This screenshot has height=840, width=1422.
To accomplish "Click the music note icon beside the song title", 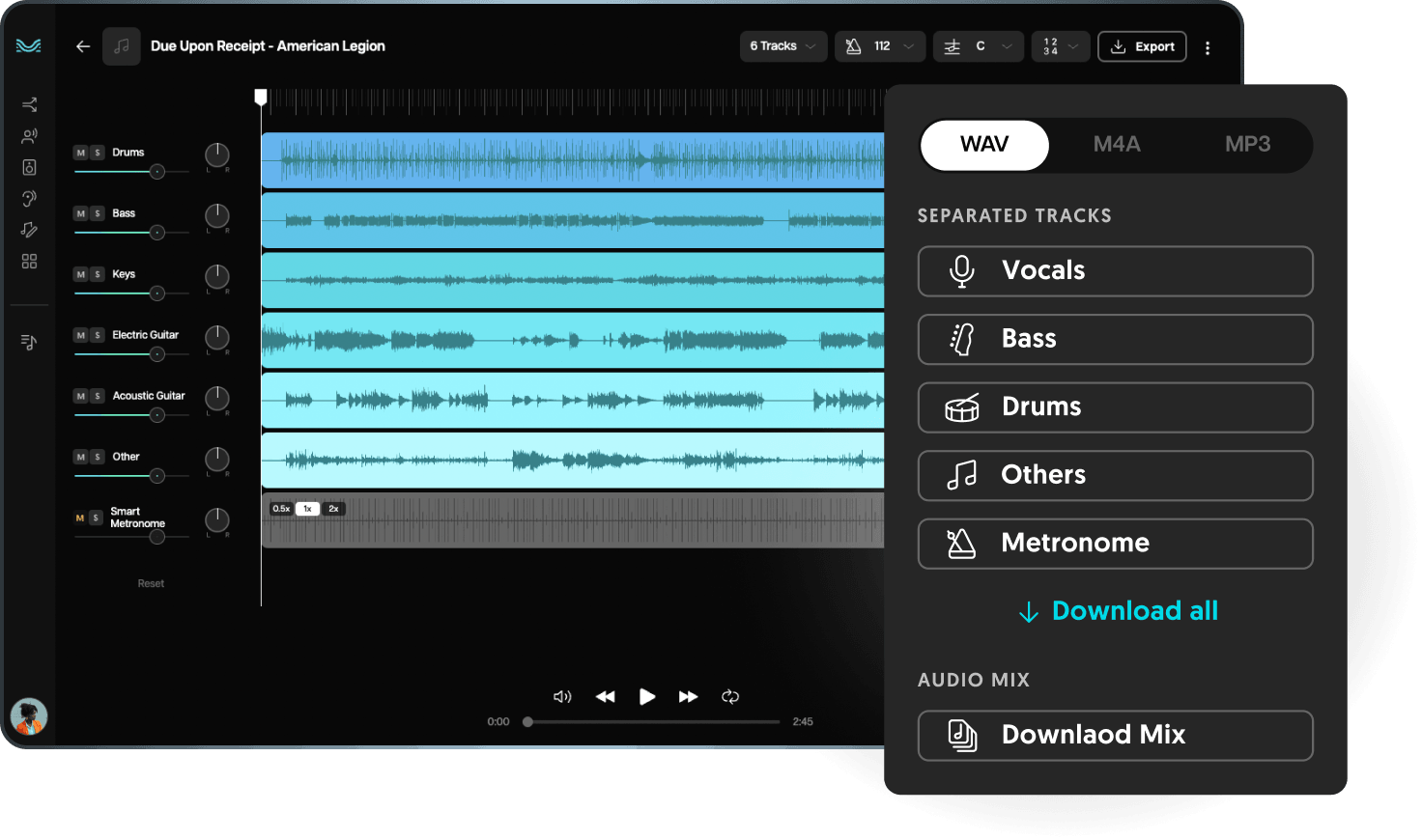I will 121,45.
